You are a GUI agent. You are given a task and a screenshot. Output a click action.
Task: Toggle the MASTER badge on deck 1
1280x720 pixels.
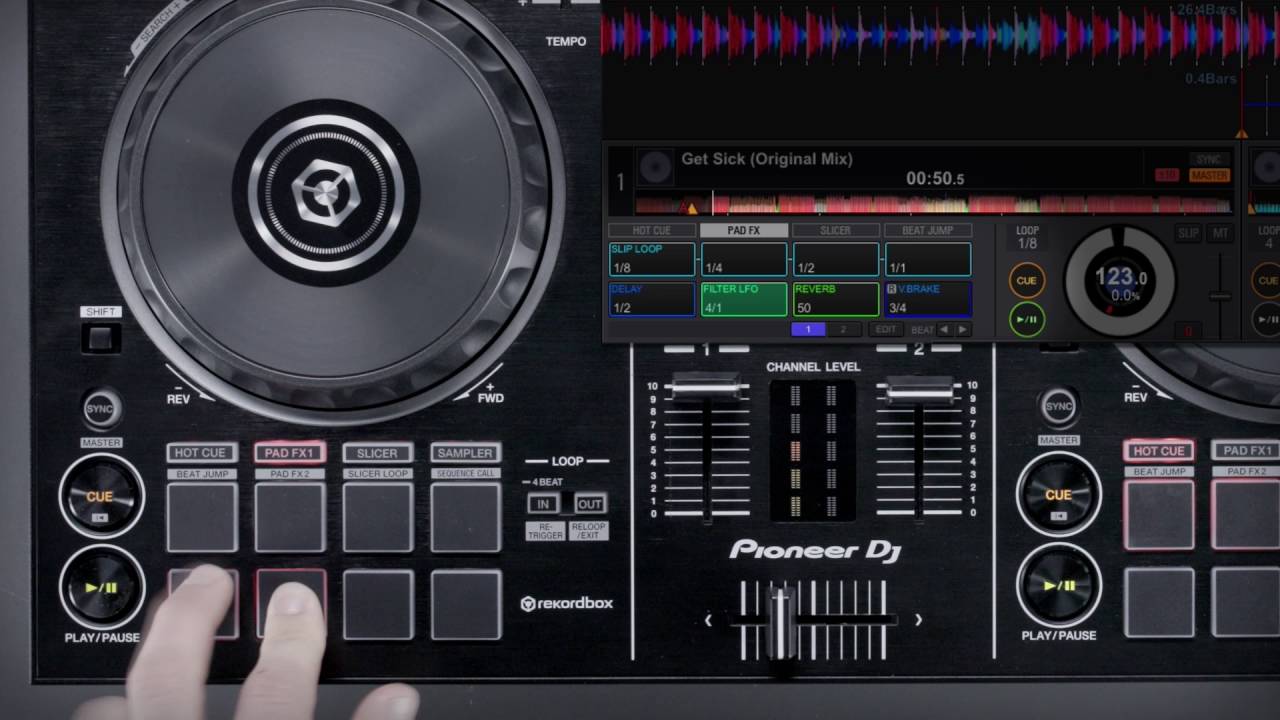[1210, 176]
